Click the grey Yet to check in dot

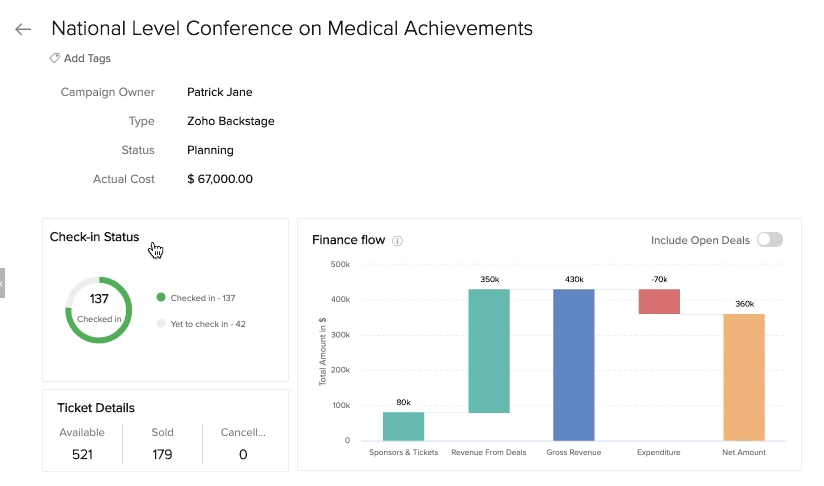point(160,324)
